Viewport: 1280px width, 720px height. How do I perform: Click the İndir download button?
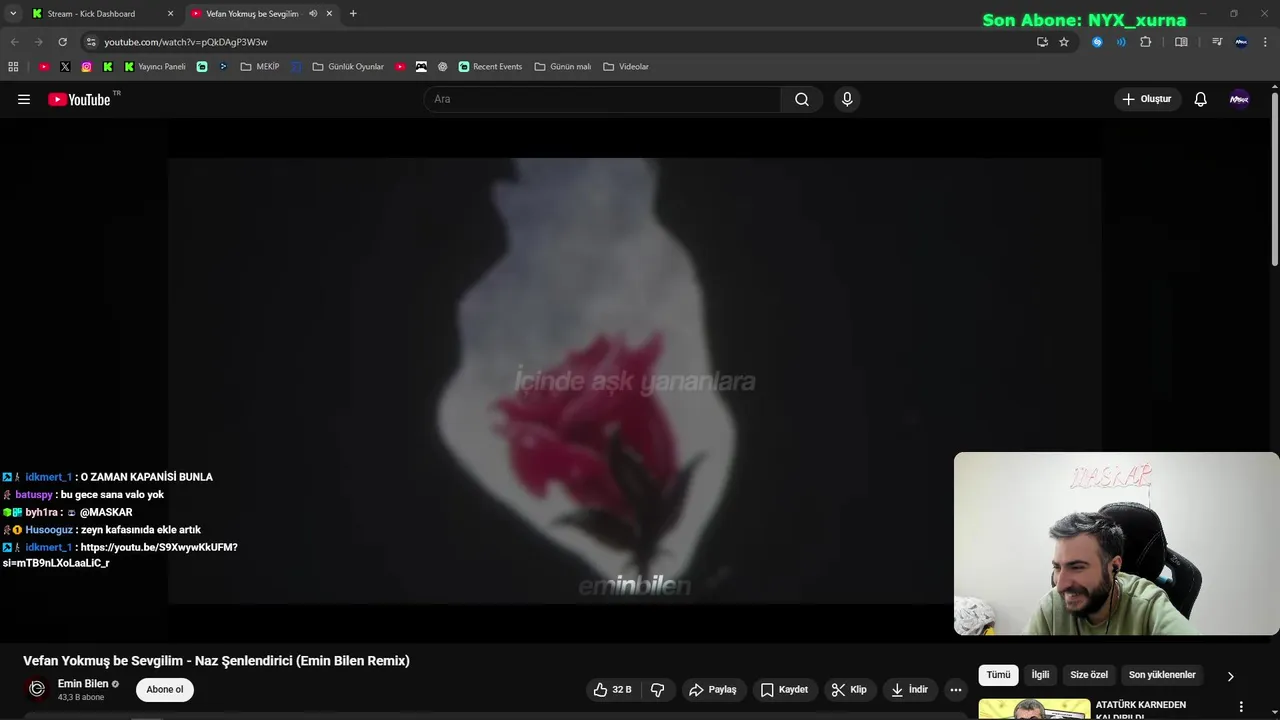(910, 690)
